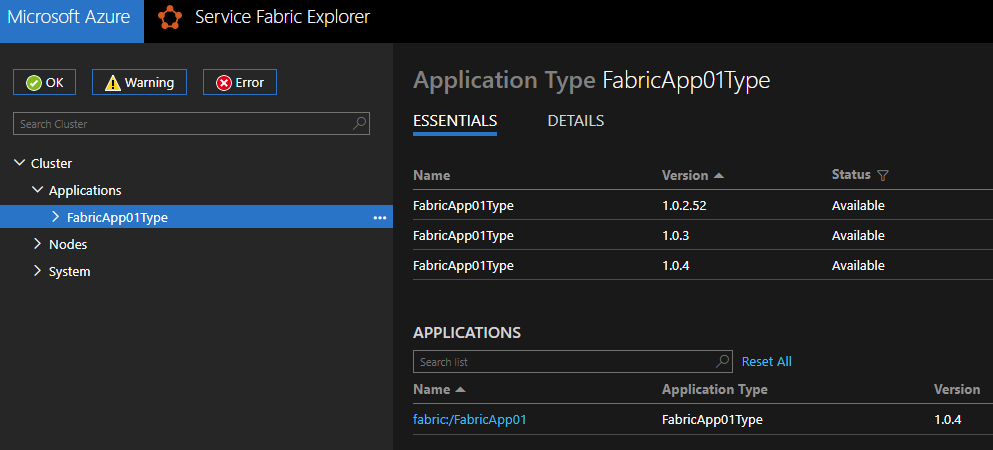Sort by the Version column arrow
Screen dimensions: 993x450
click(718, 175)
